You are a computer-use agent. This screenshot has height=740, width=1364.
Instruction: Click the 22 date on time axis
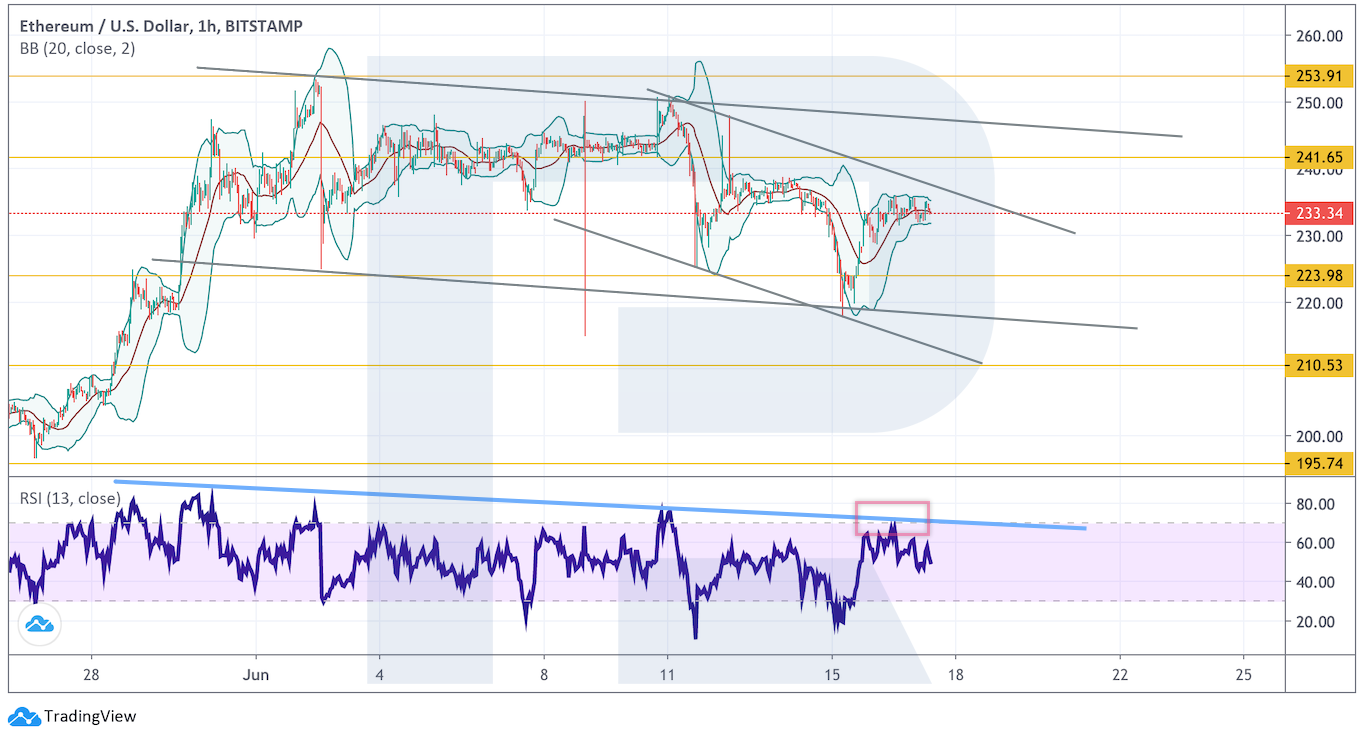1120,674
